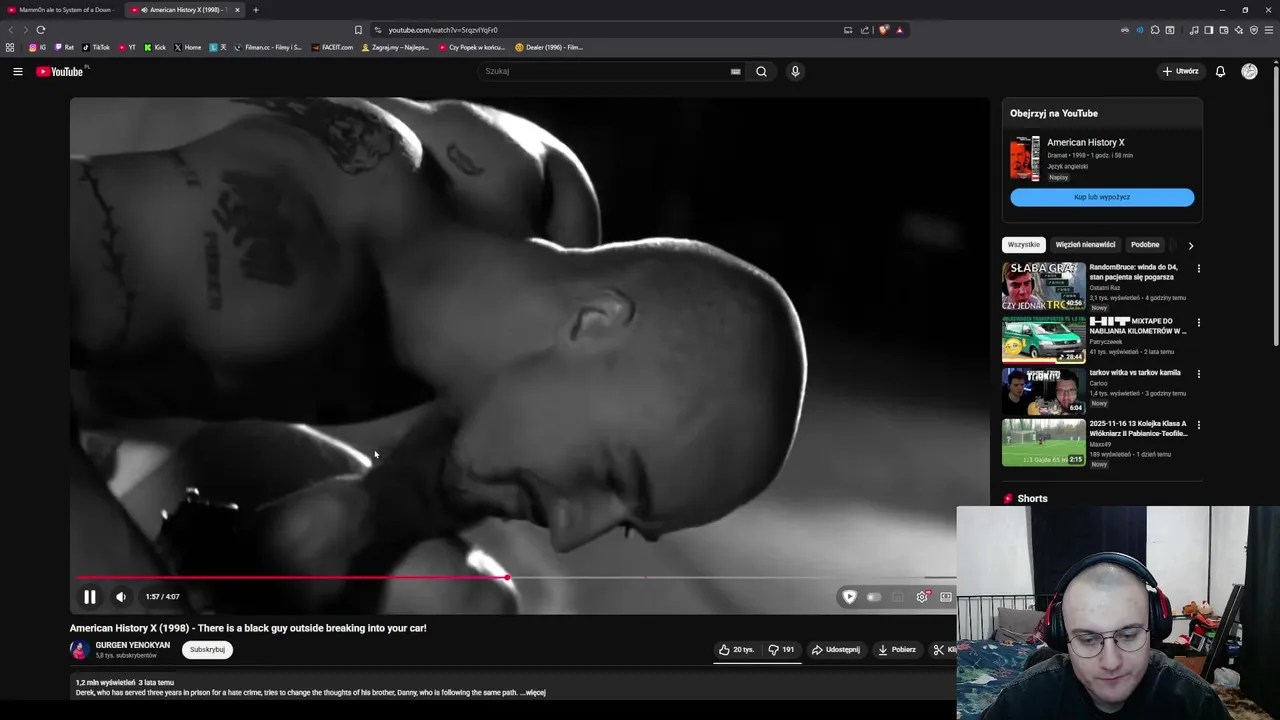Viewport: 1280px width, 720px height.
Task: Go to YouTube home via logo
Action: coord(62,71)
